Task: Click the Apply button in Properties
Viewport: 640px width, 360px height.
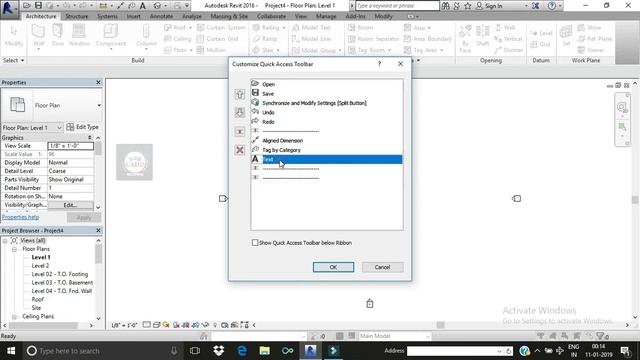Action: click(84, 218)
